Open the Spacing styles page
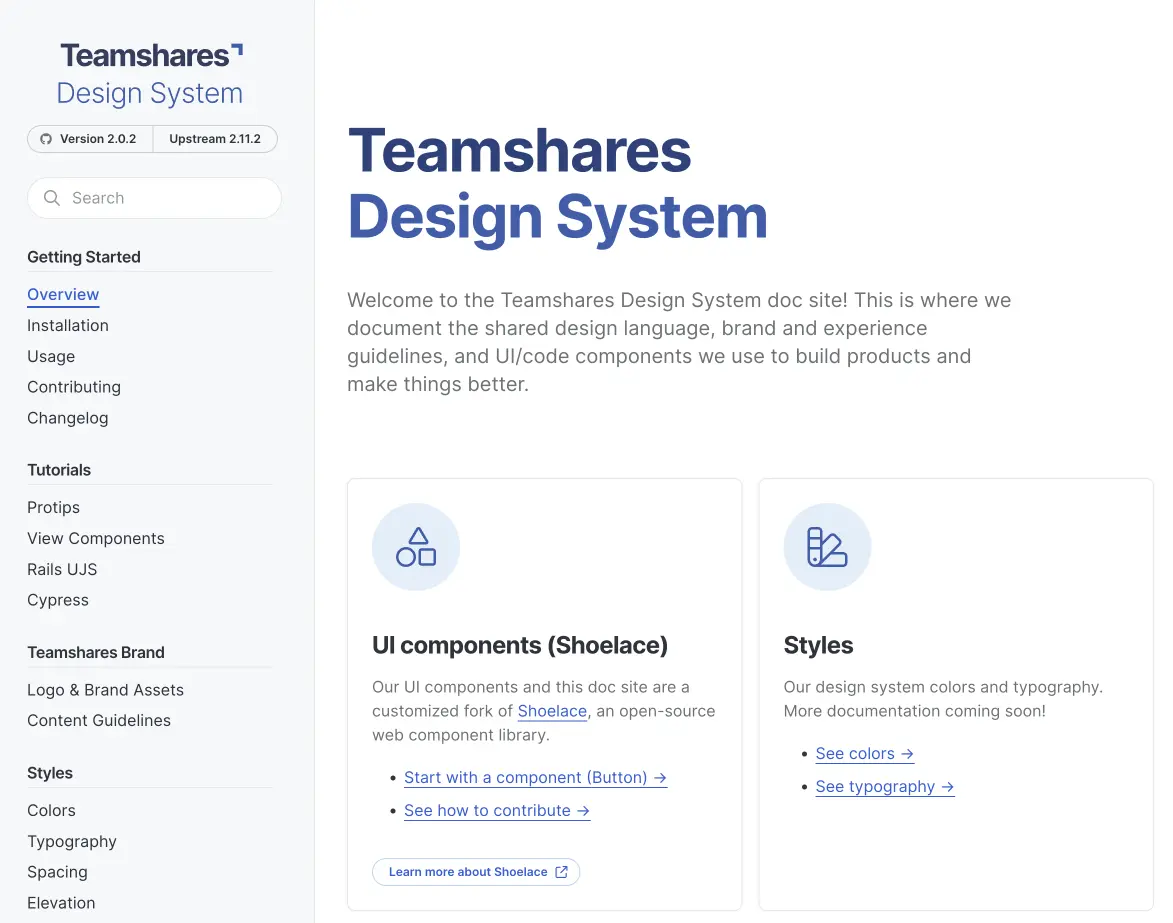The height and width of the screenshot is (923, 1173). (x=57, y=873)
